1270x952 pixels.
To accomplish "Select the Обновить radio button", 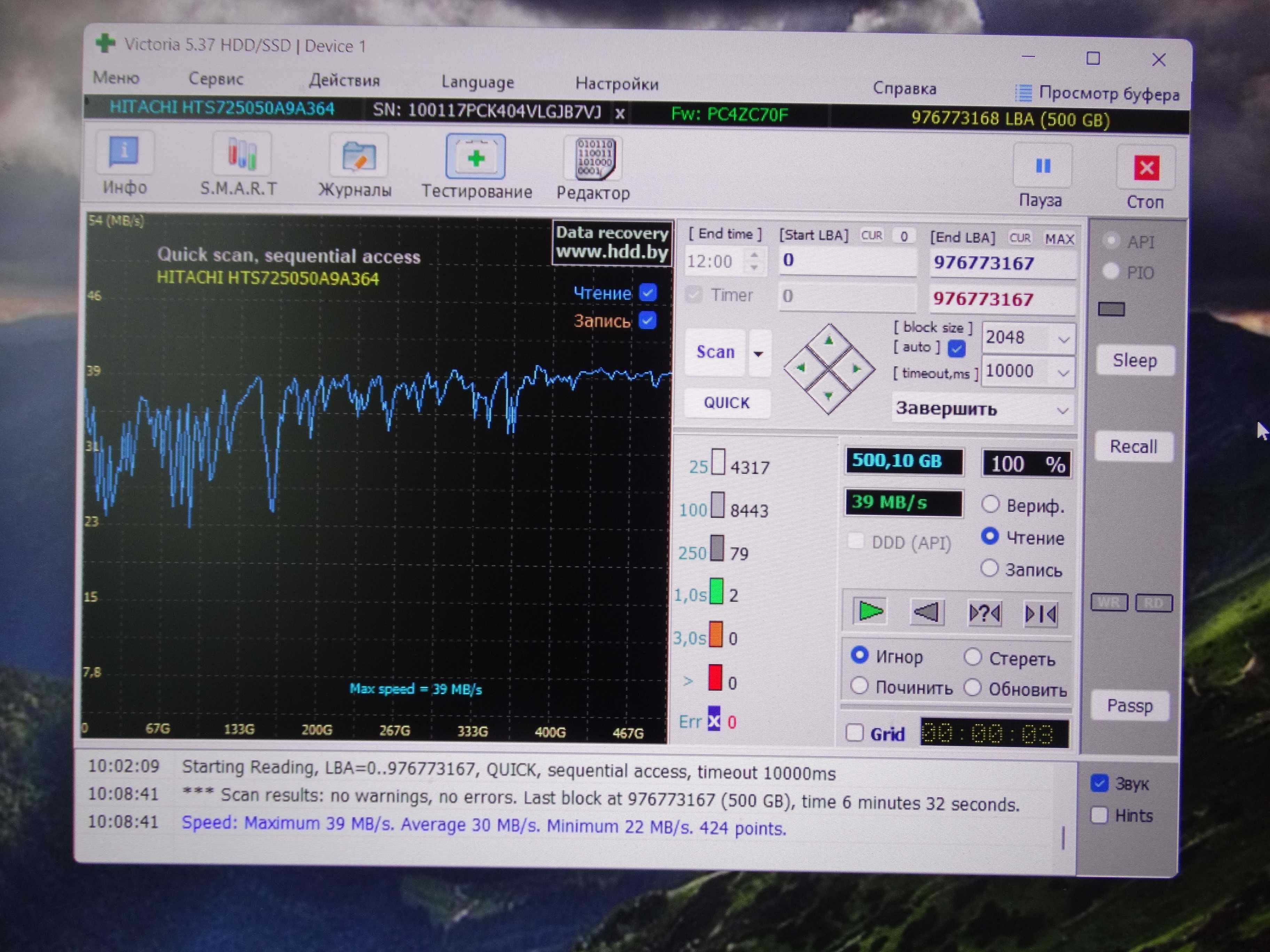I will [972, 688].
